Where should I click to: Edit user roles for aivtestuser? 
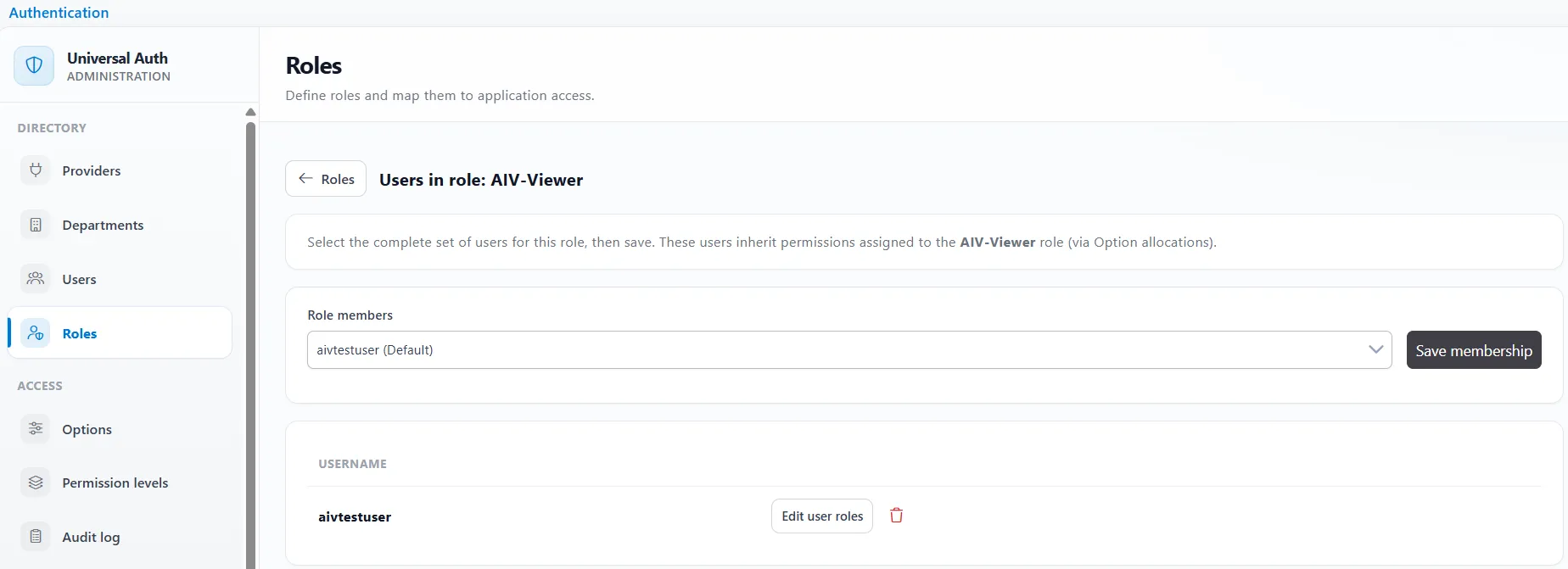[822, 516]
